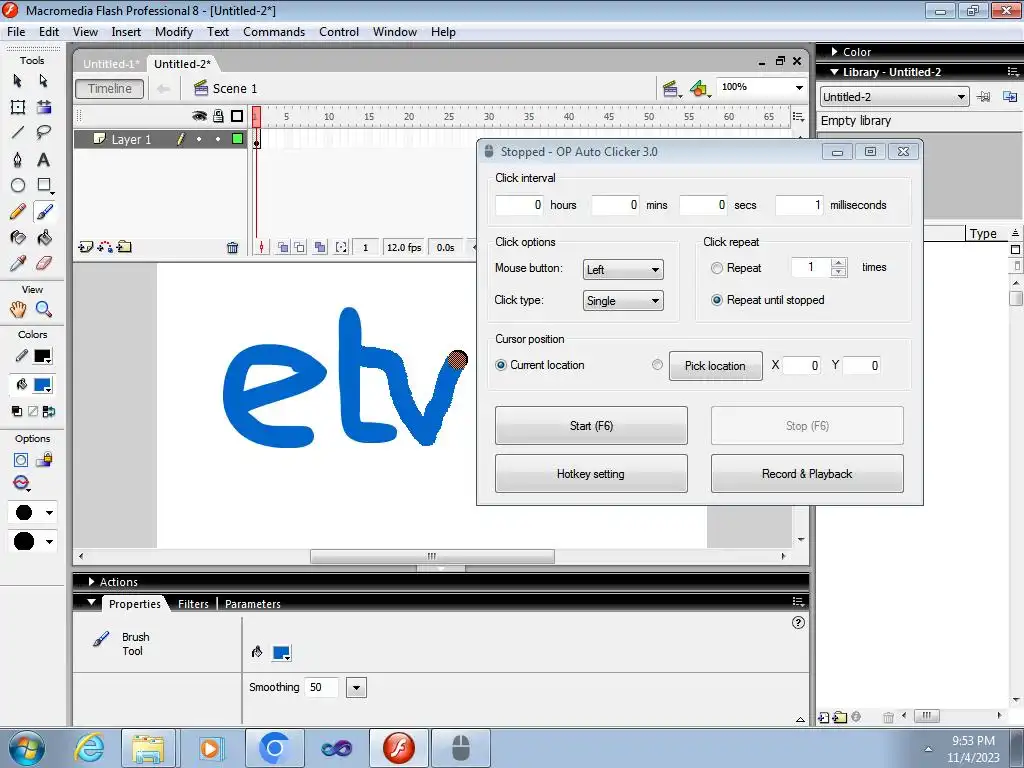
Task: Select the Selection arrow tool
Action: [18, 80]
